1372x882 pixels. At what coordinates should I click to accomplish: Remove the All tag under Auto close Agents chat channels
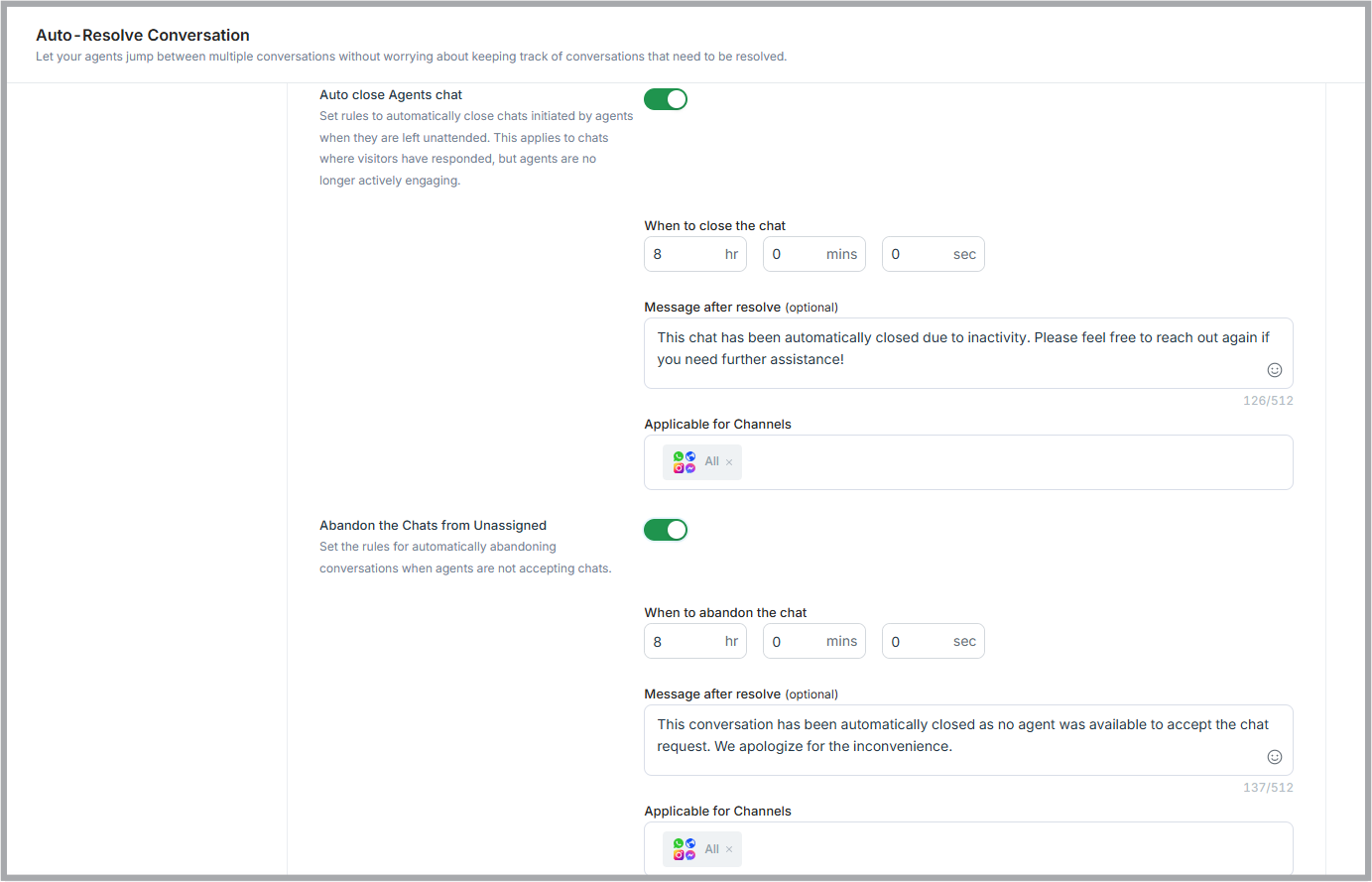729,462
